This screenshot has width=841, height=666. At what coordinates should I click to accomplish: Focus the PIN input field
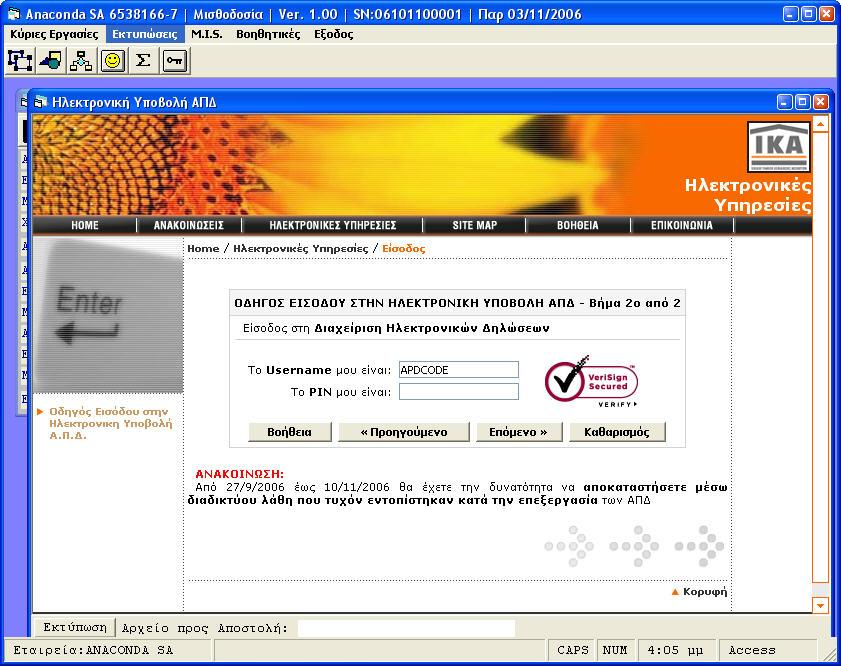(459, 391)
